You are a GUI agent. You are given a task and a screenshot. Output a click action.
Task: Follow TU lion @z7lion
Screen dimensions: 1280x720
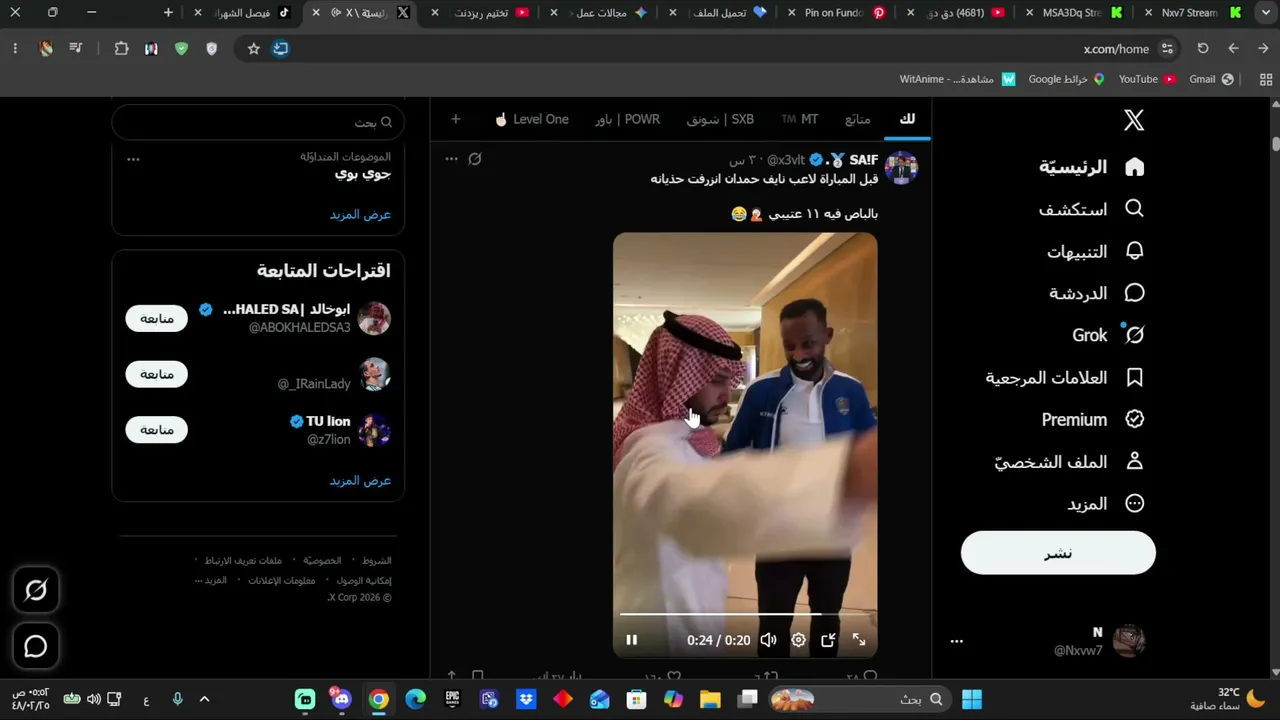click(x=156, y=430)
